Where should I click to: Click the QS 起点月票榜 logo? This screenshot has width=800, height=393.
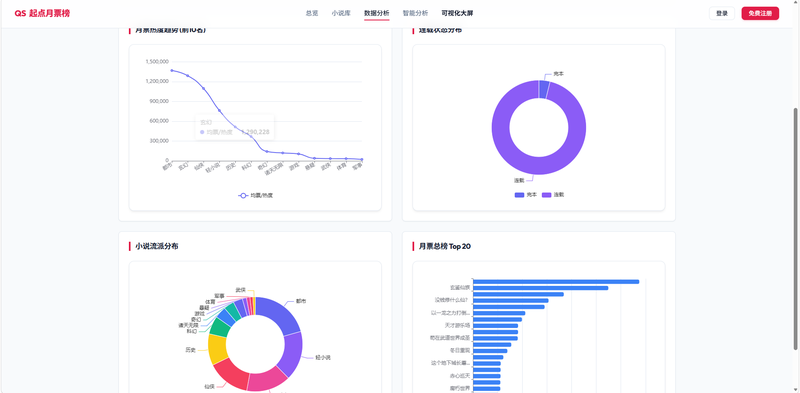pyautogui.click(x=42, y=13)
